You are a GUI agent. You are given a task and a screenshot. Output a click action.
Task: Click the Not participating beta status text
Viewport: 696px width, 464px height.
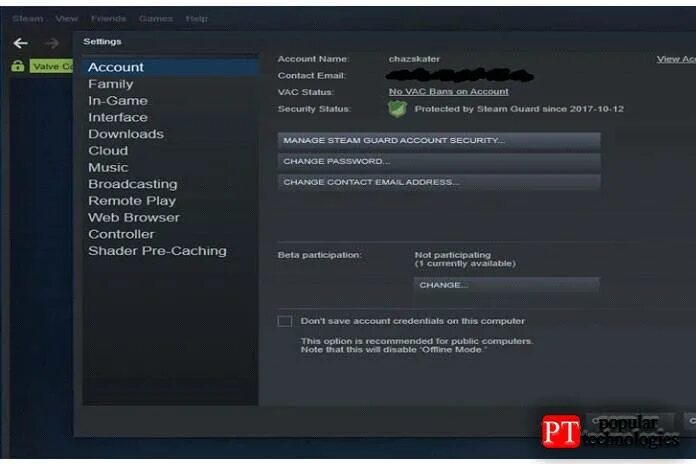(x=452, y=255)
